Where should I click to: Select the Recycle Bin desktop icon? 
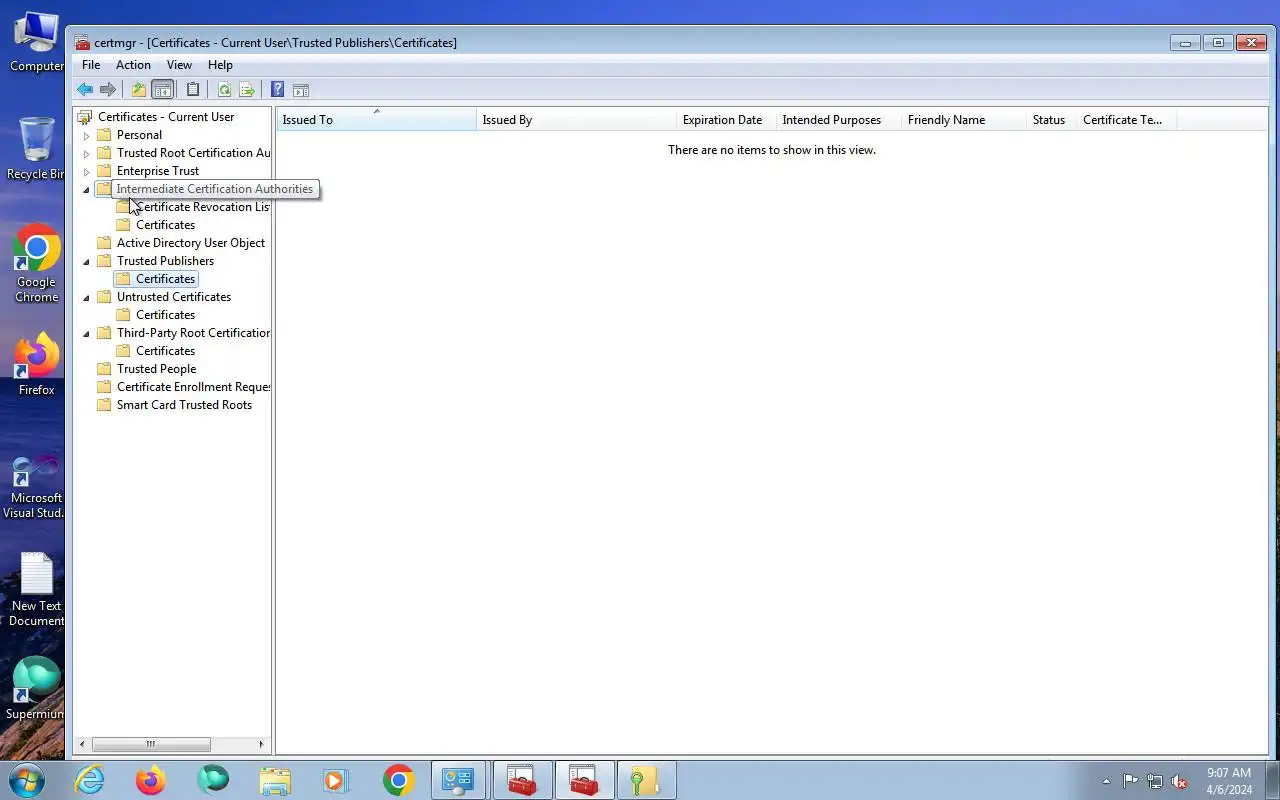pyautogui.click(x=36, y=148)
